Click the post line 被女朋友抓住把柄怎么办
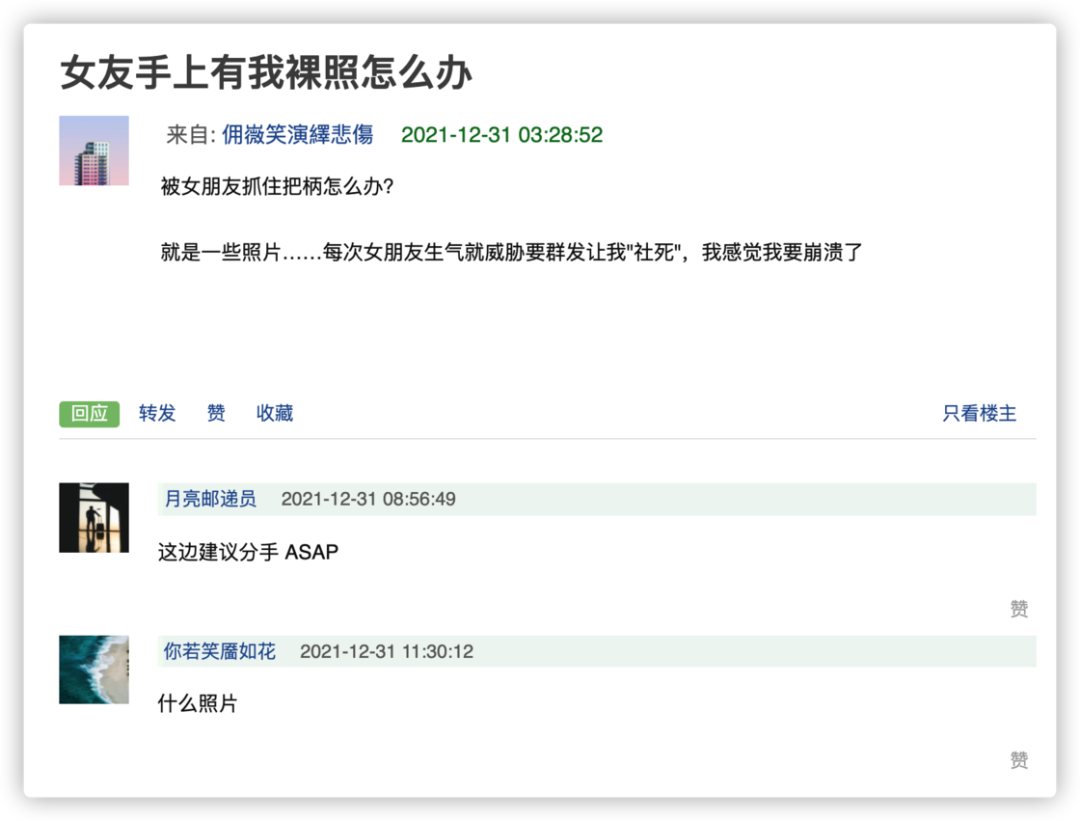The height and width of the screenshot is (821, 1080). 277,187
